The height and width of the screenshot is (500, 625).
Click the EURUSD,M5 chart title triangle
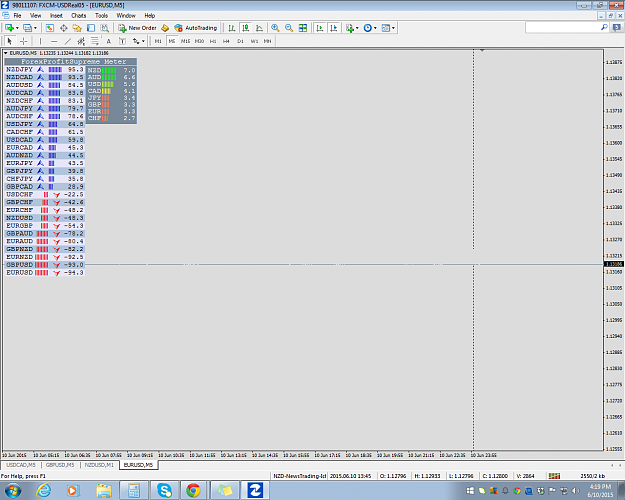(x=6, y=53)
